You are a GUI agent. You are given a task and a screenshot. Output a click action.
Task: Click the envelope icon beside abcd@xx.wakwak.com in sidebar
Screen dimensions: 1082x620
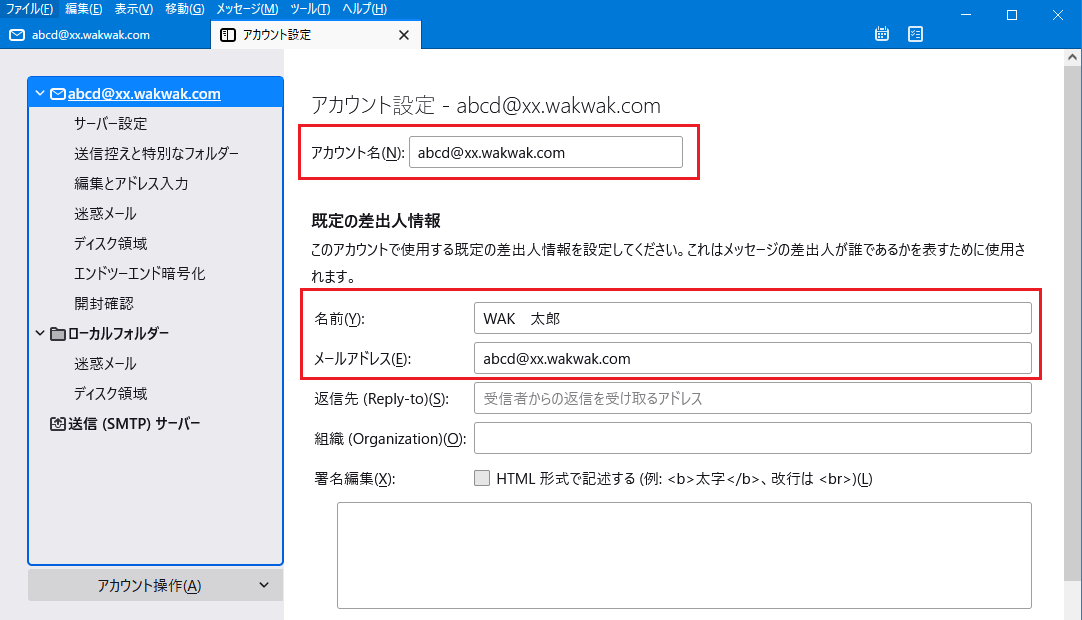tap(58, 94)
